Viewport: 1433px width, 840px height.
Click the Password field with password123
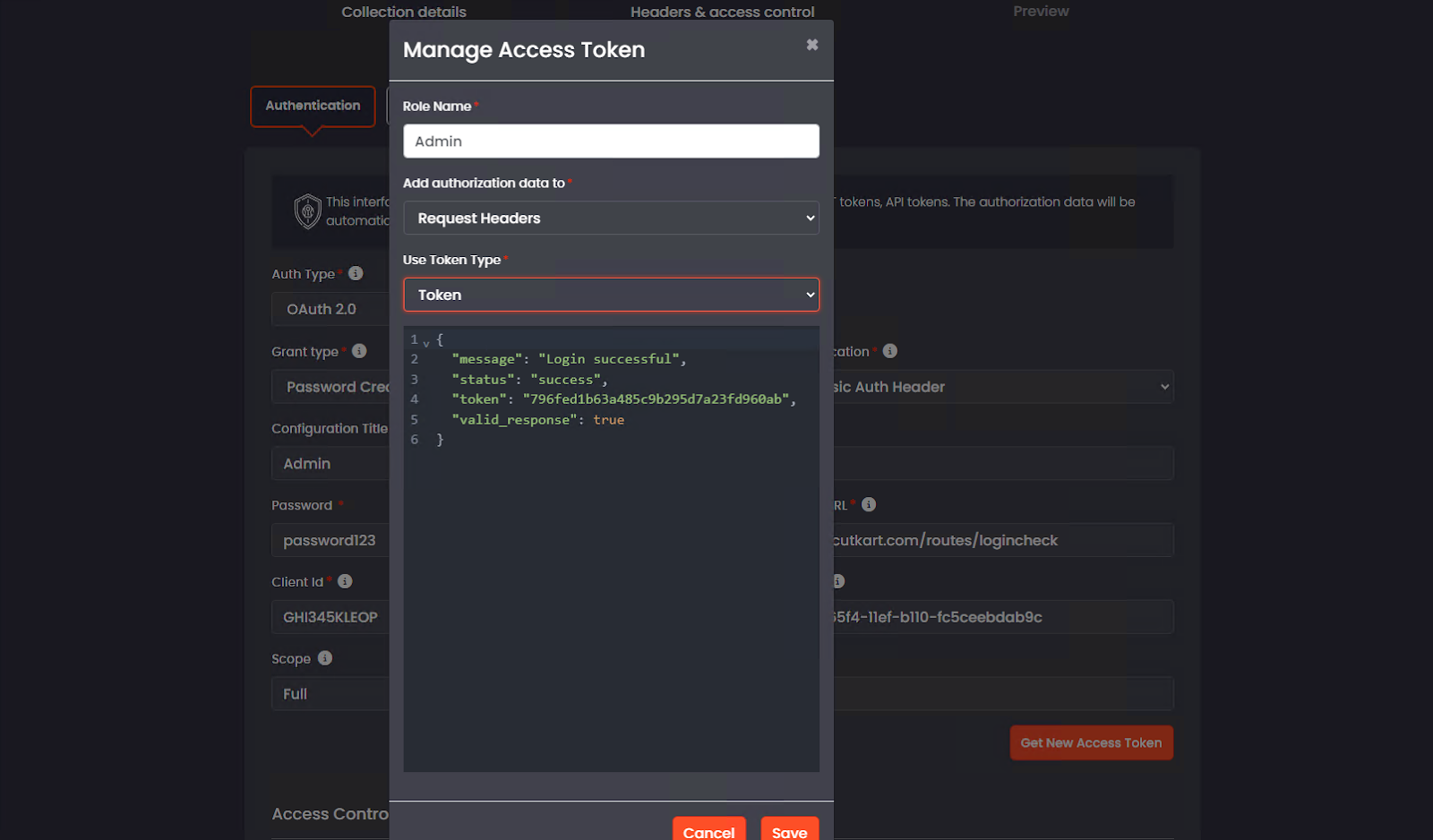point(330,540)
